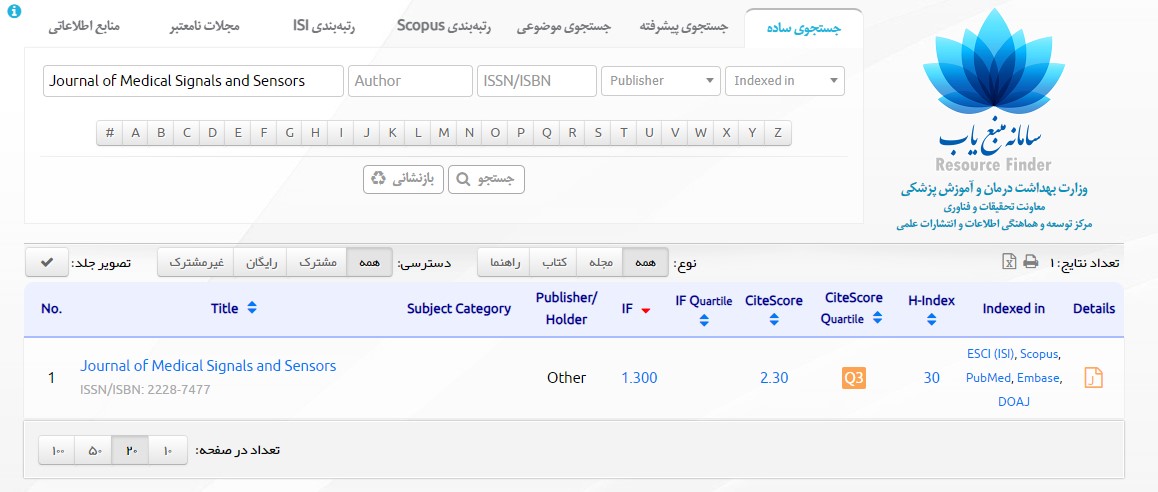
Task: Toggle the cover image (تصویر جلد) checkmark
Action: (46, 263)
